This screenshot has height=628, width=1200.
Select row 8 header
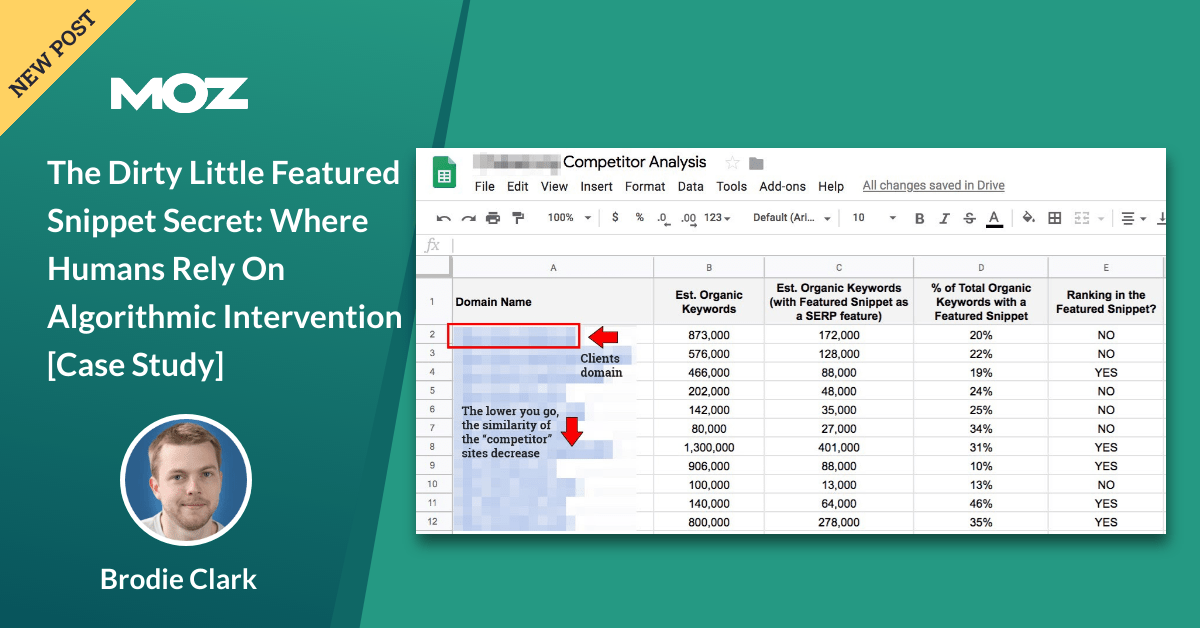click(434, 447)
